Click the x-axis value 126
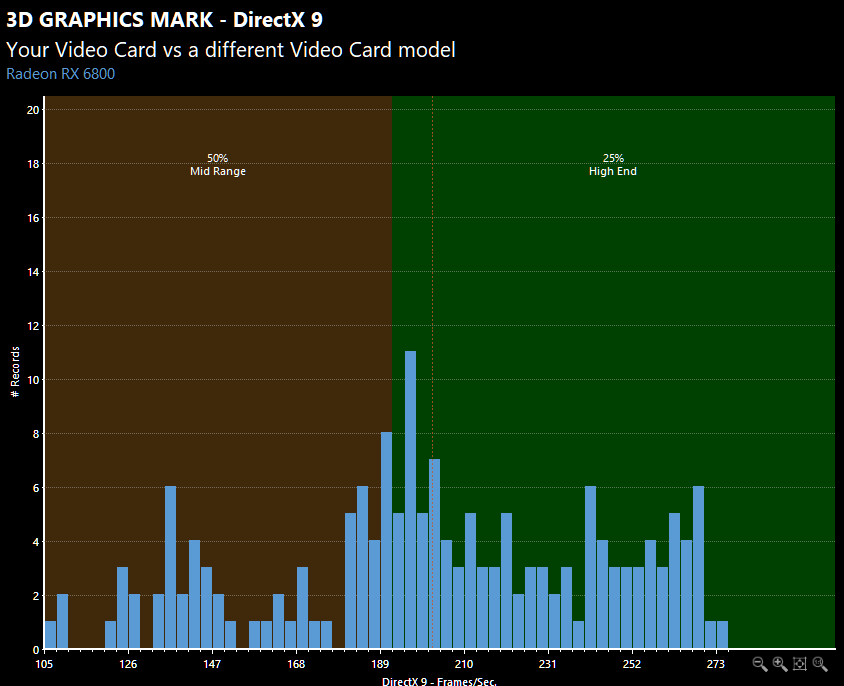This screenshot has height=686, width=844. coord(128,664)
